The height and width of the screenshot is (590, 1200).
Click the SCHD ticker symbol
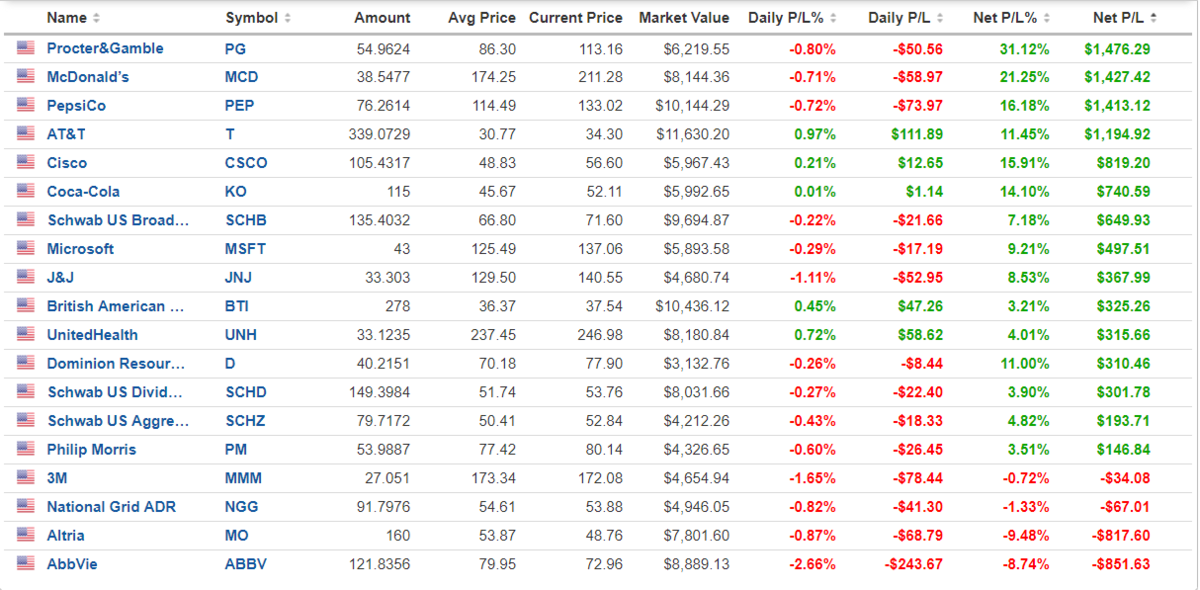(x=246, y=392)
